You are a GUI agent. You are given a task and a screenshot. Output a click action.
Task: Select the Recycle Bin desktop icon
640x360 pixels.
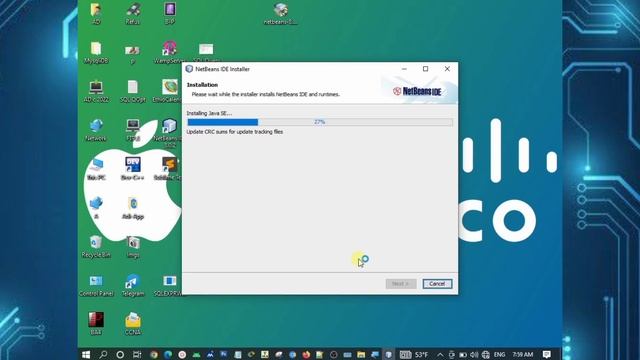pyautogui.click(x=96, y=247)
